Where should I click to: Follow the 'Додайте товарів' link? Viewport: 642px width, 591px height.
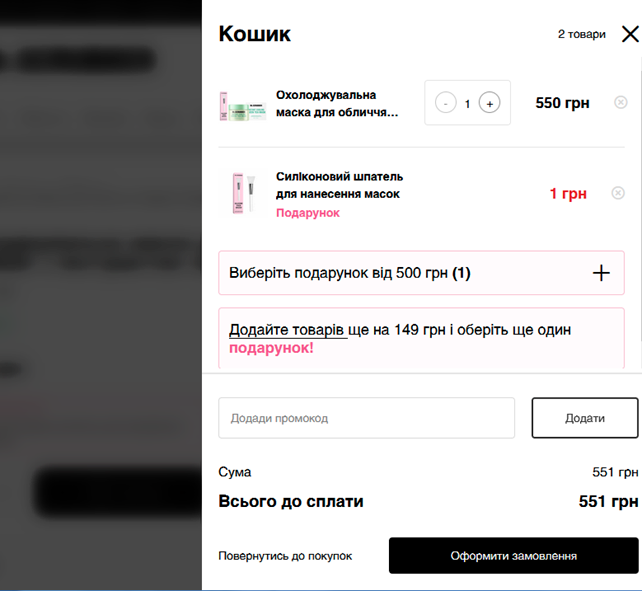click(288, 330)
